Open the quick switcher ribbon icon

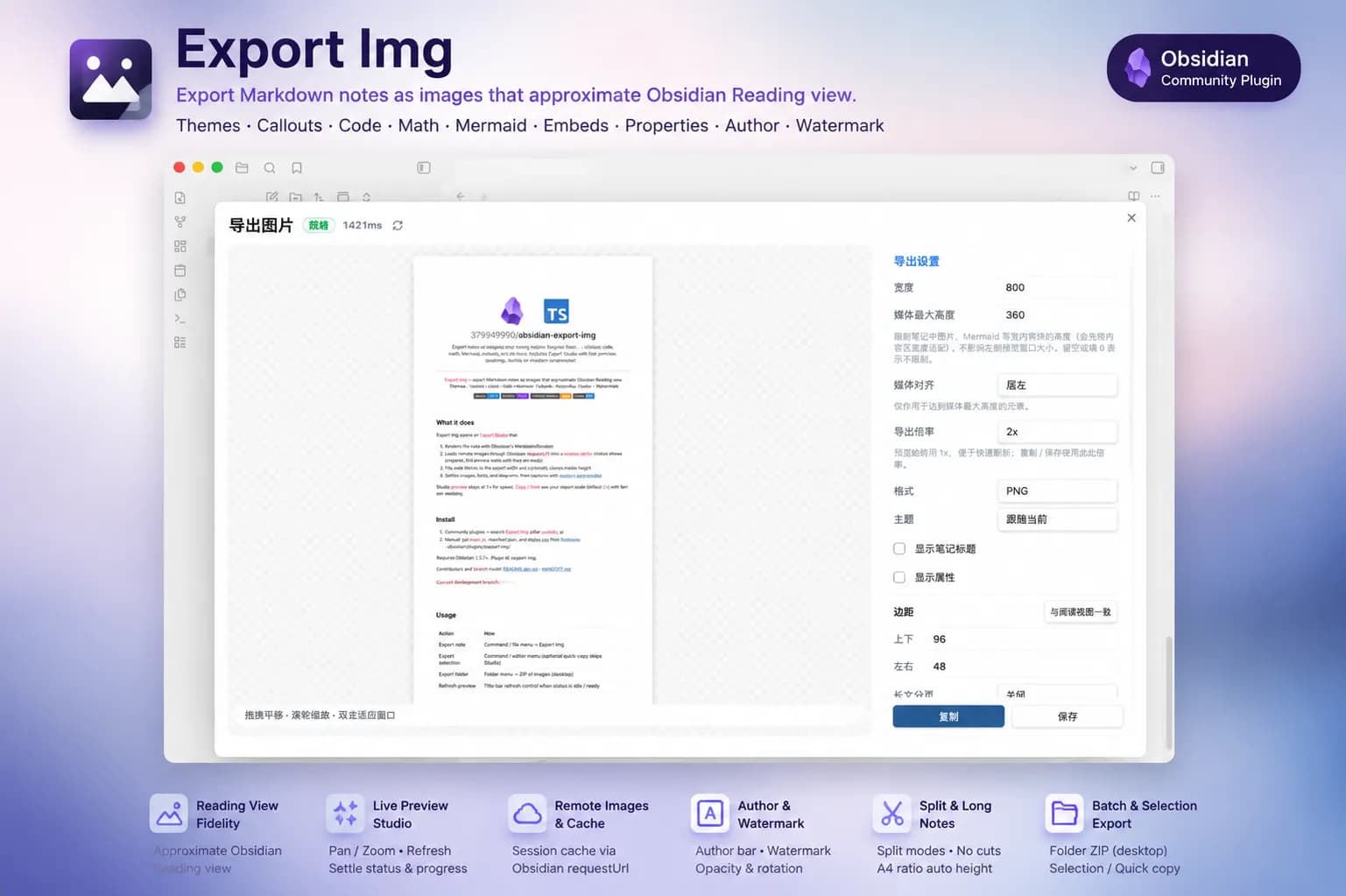180,198
